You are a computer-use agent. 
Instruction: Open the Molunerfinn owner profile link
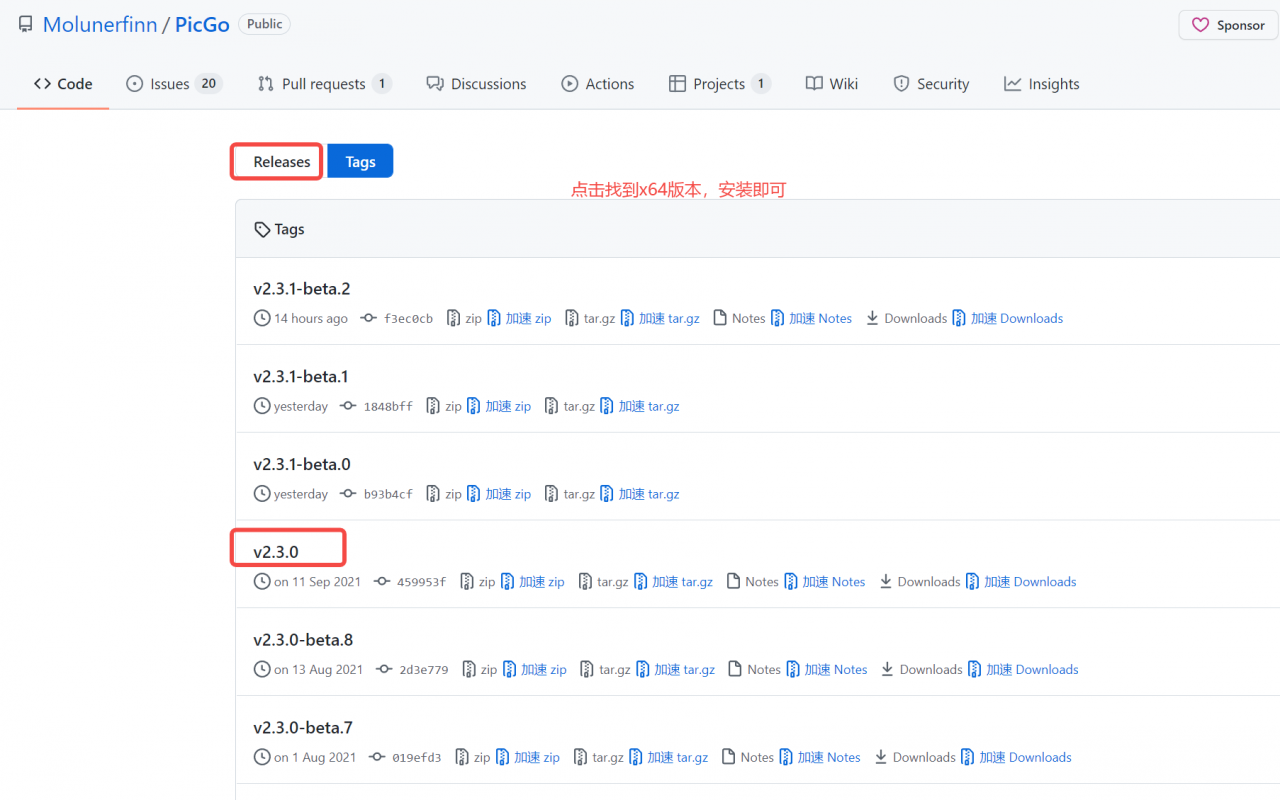pyautogui.click(x=100, y=25)
